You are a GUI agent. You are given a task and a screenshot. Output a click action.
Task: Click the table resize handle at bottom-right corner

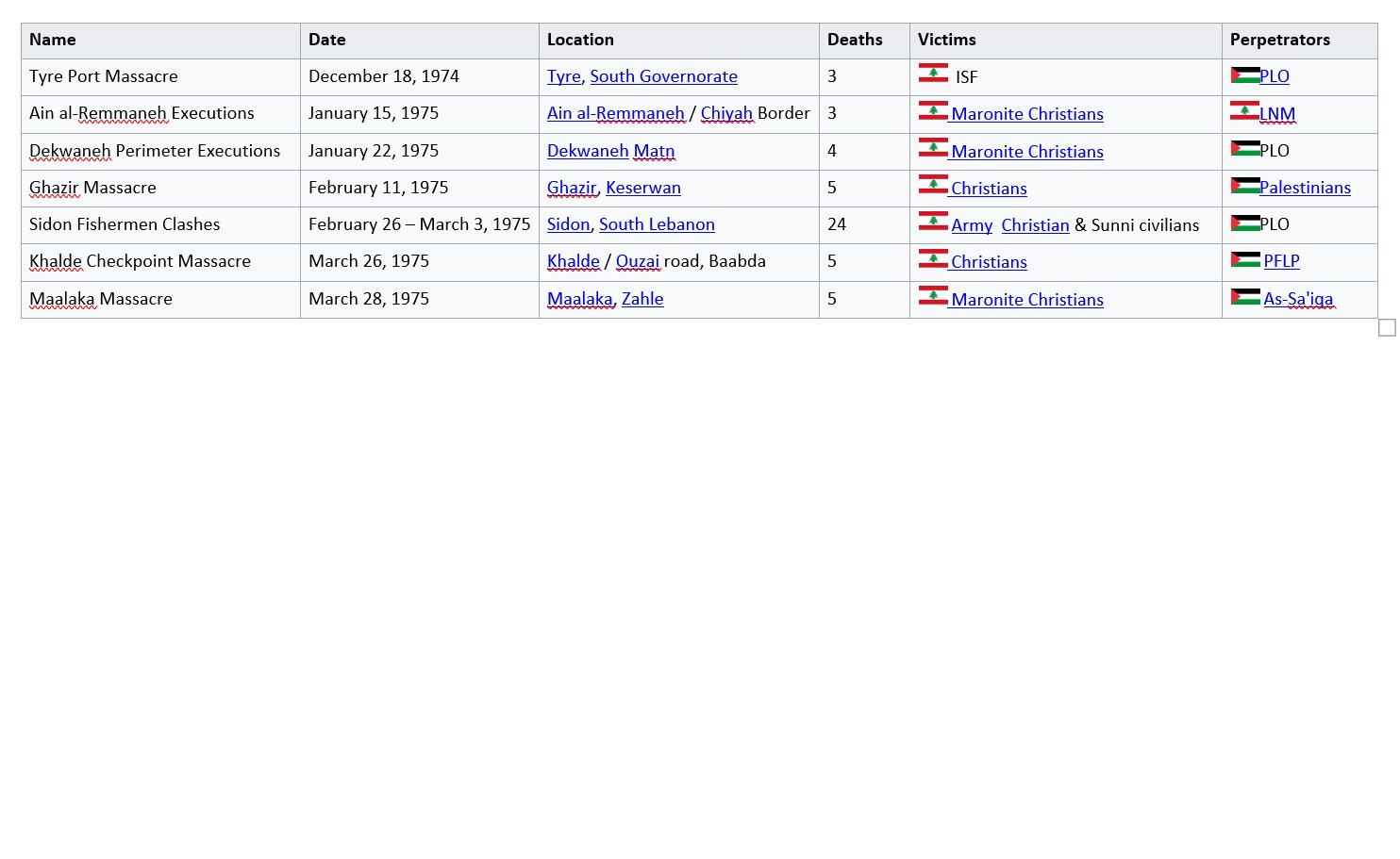(x=1387, y=327)
